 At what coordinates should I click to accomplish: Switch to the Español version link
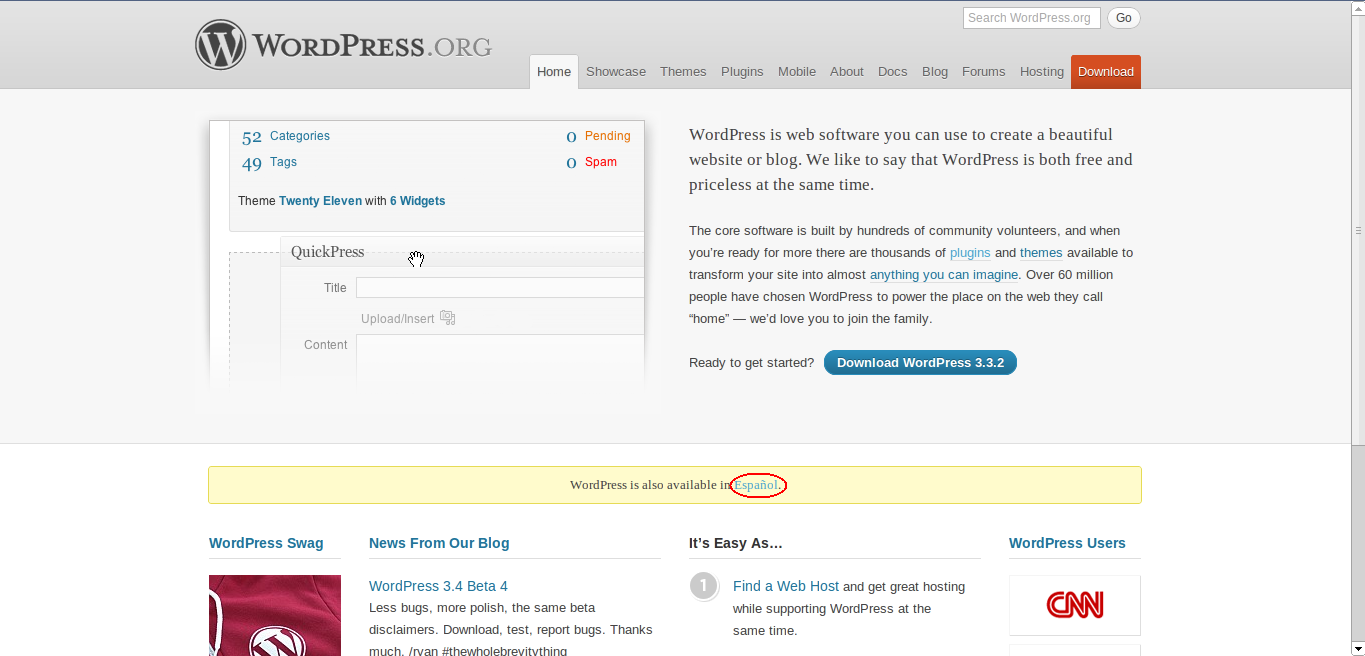tap(756, 485)
